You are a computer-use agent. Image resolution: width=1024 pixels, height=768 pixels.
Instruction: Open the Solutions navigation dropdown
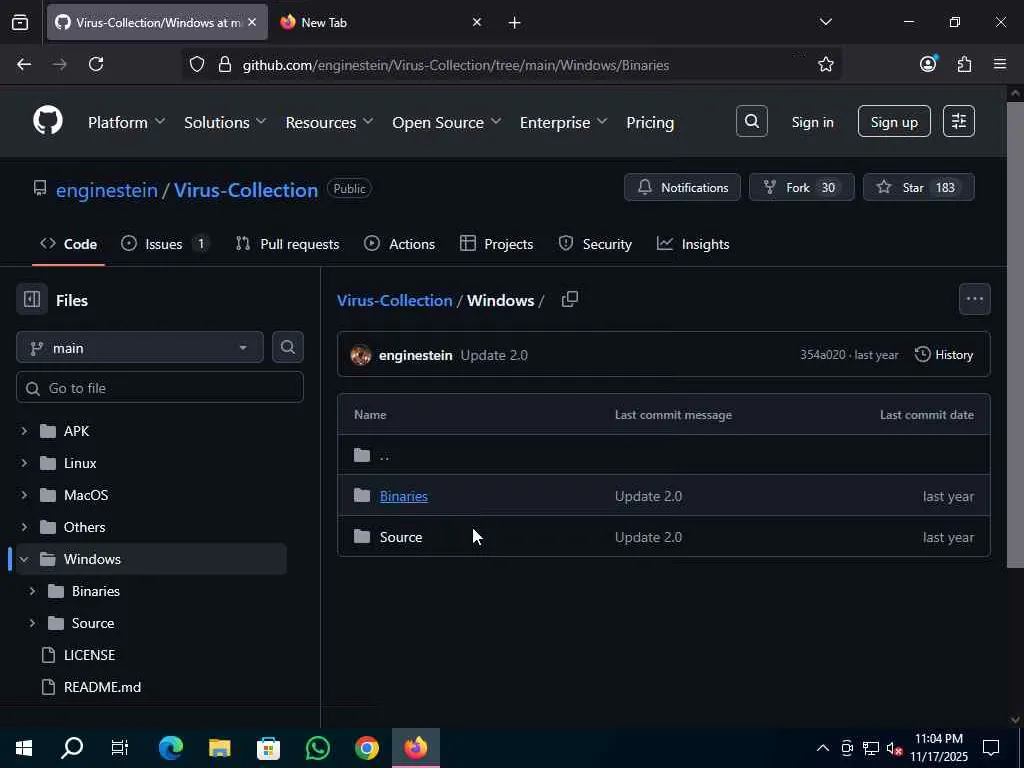(x=225, y=123)
